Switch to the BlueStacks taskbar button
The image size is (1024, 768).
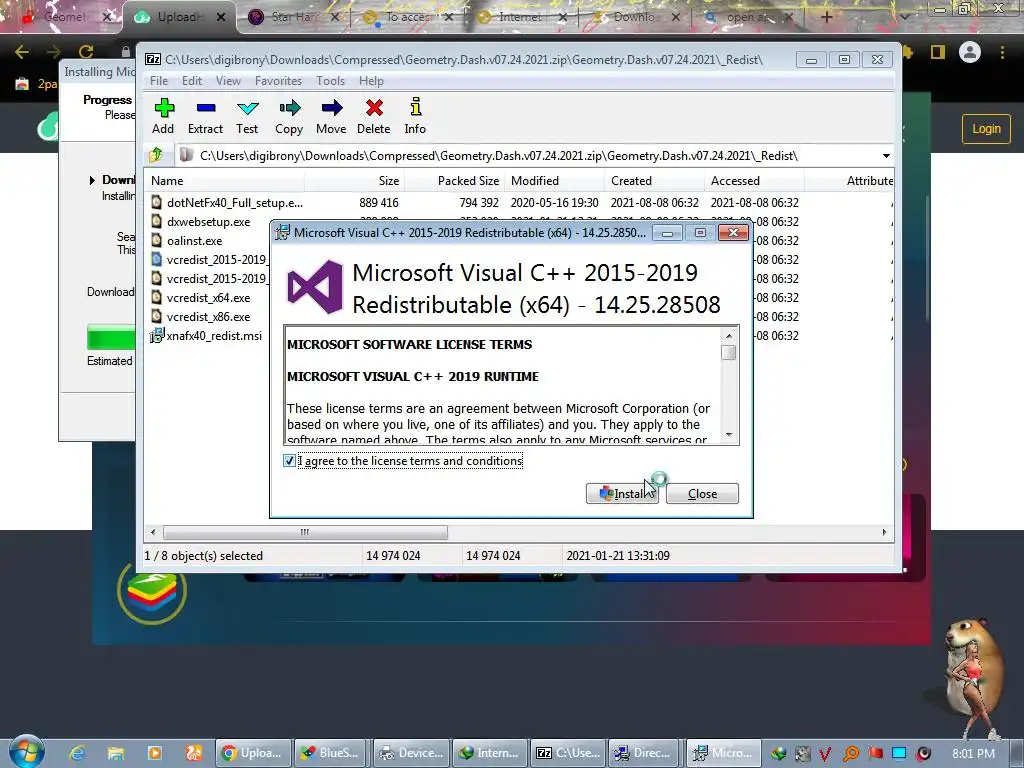[x=331, y=753]
